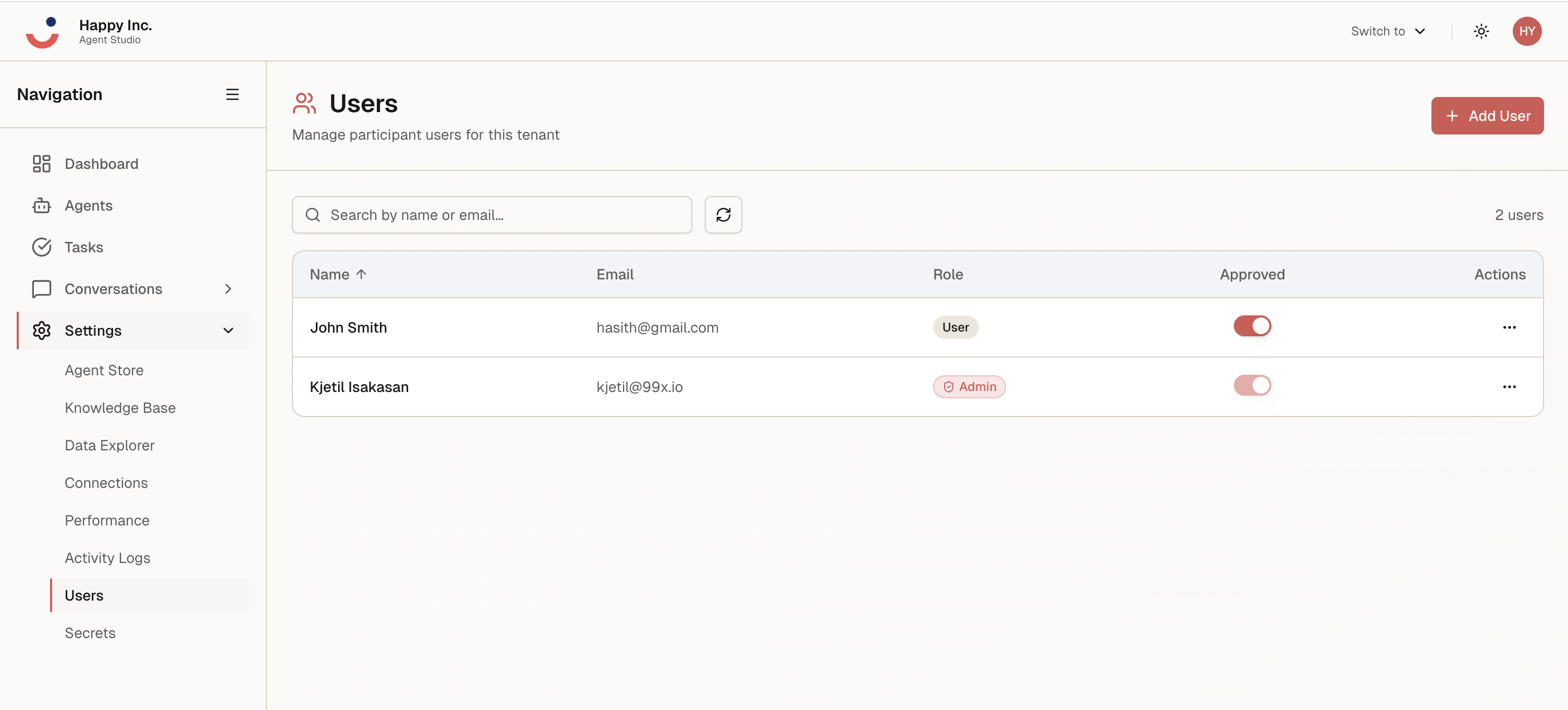Select Users in the Settings menu

(x=84, y=595)
